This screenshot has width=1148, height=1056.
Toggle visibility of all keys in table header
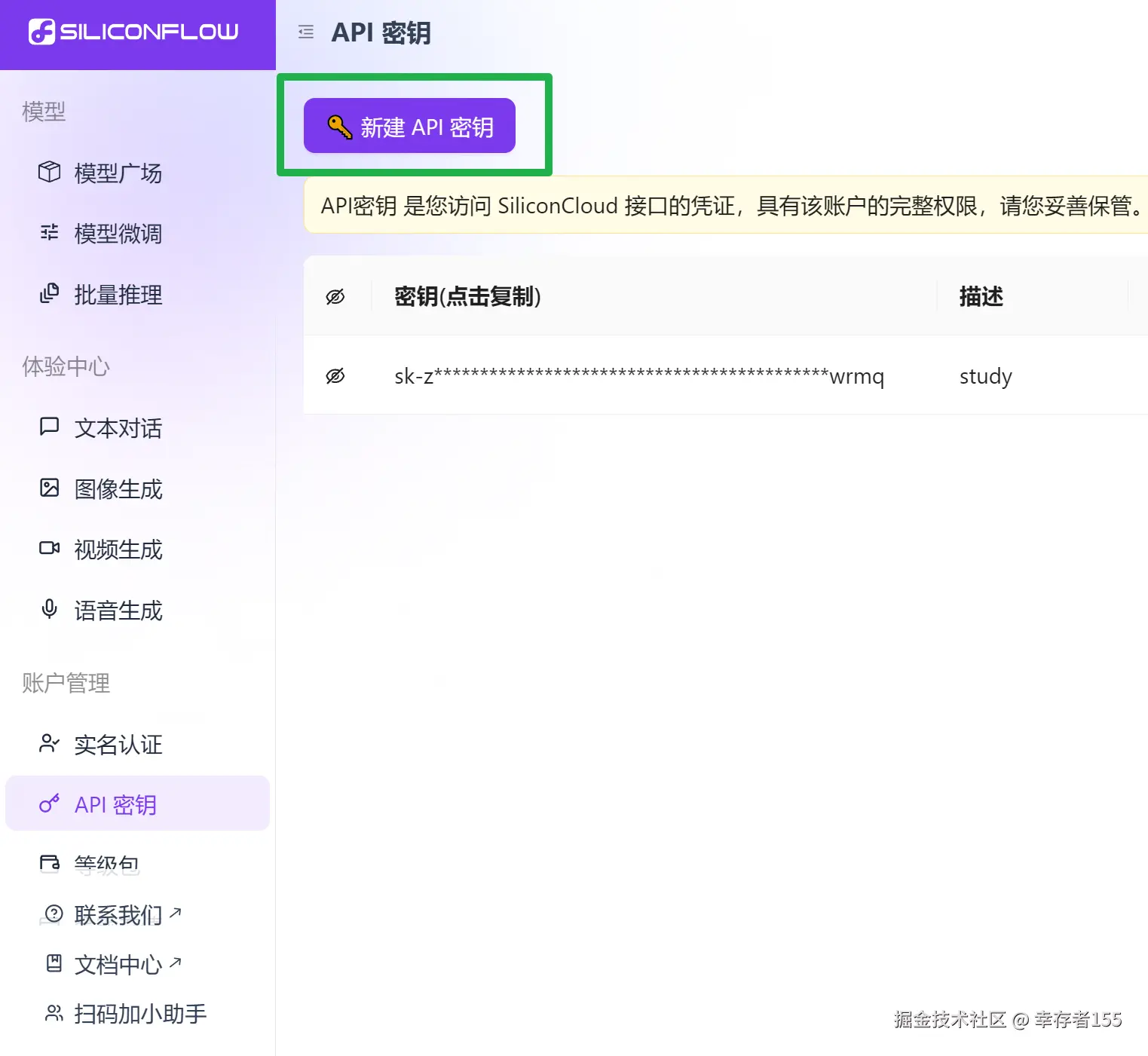click(335, 297)
